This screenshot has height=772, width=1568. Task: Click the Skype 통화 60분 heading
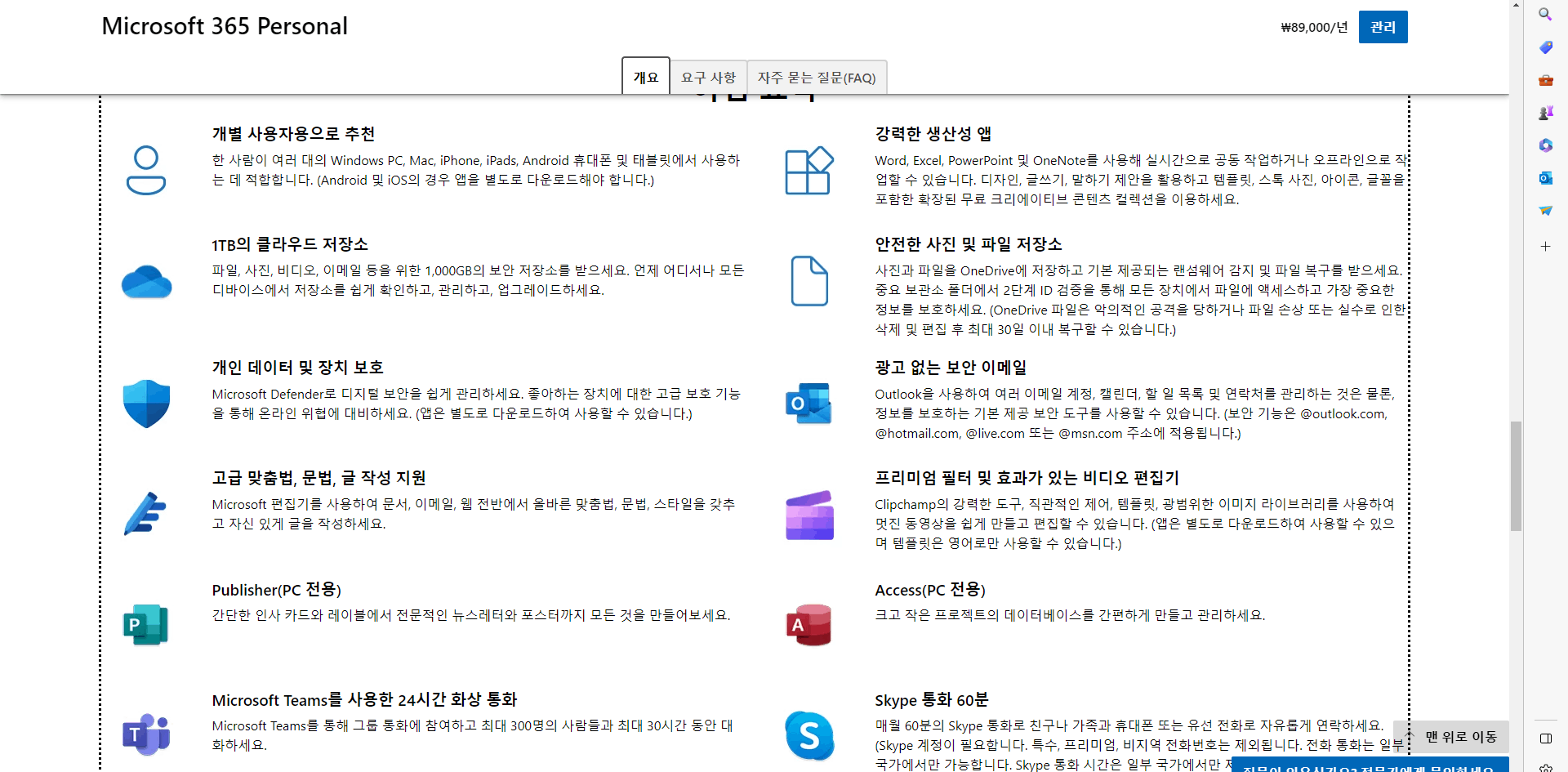pos(932,700)
